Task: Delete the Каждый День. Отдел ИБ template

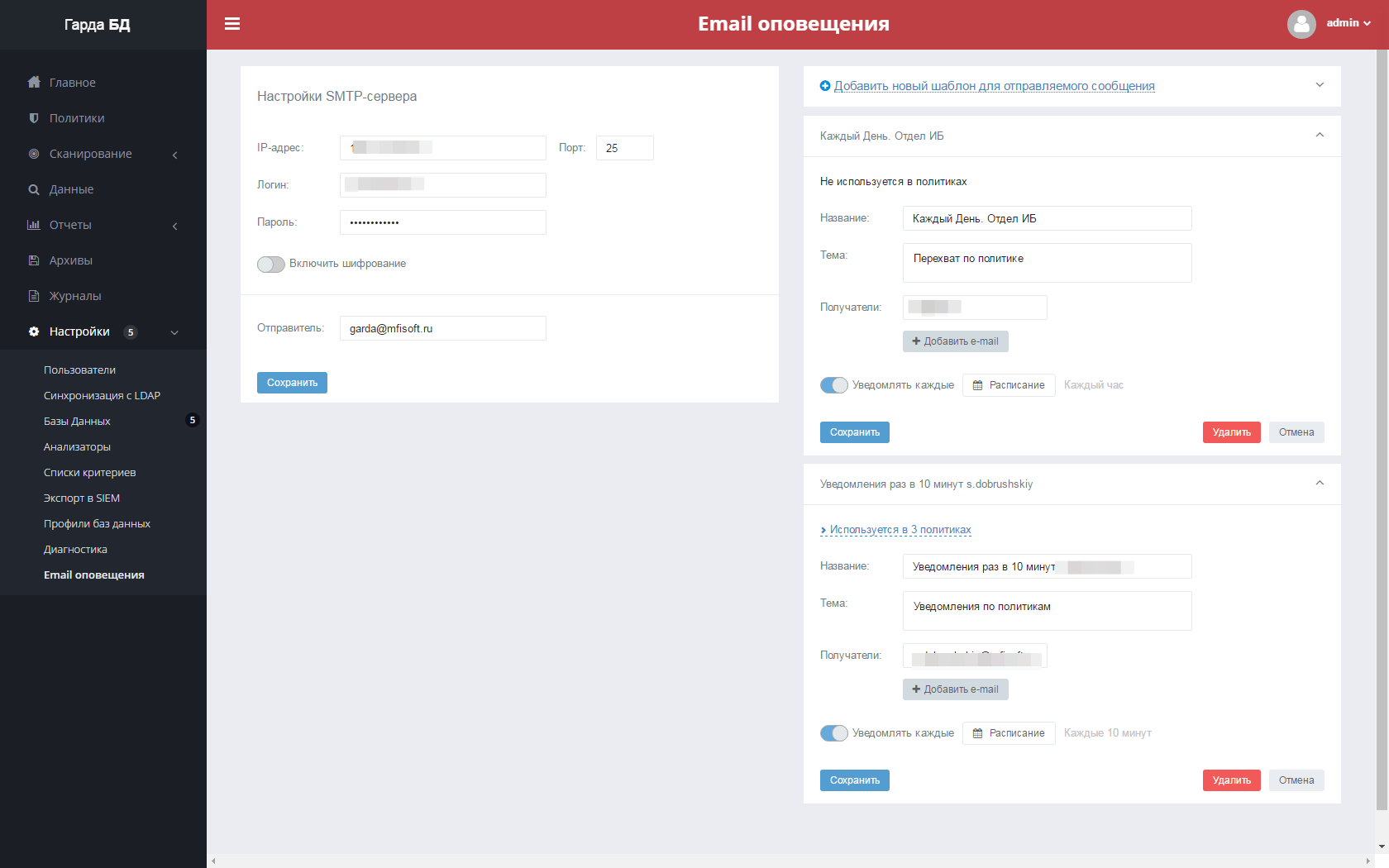Action: (x=1231, y=432)
